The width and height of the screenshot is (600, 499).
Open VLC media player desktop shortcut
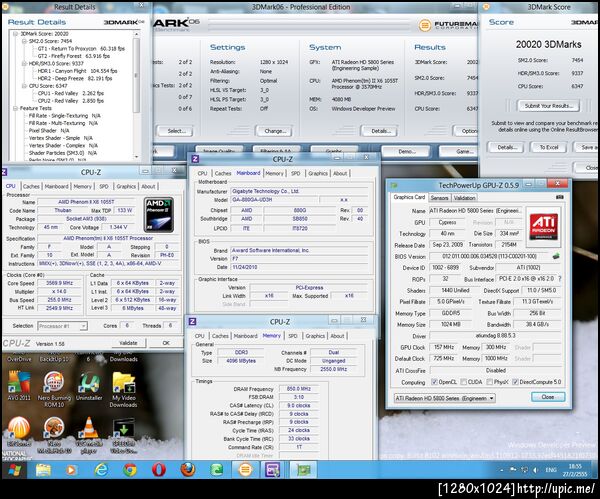tap(88, 427)
